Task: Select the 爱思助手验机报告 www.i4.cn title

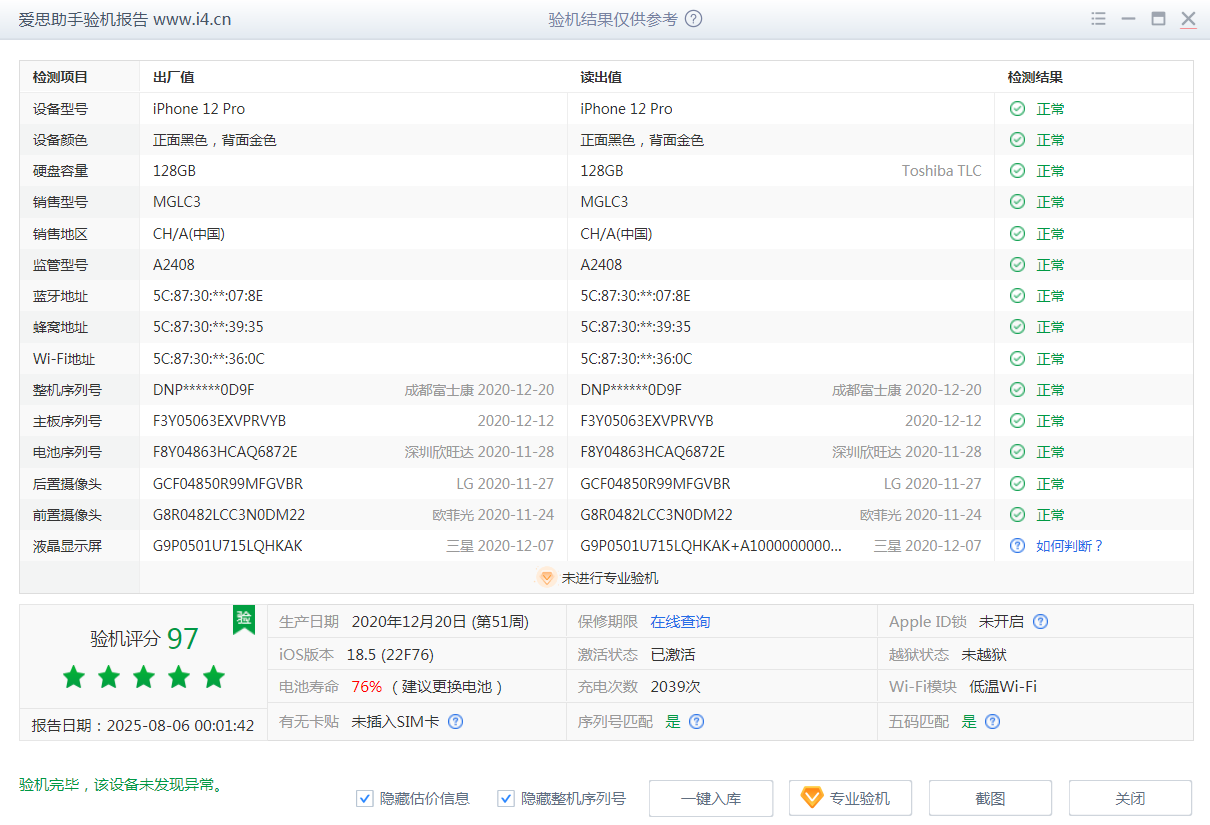Action: coord(125,19)
